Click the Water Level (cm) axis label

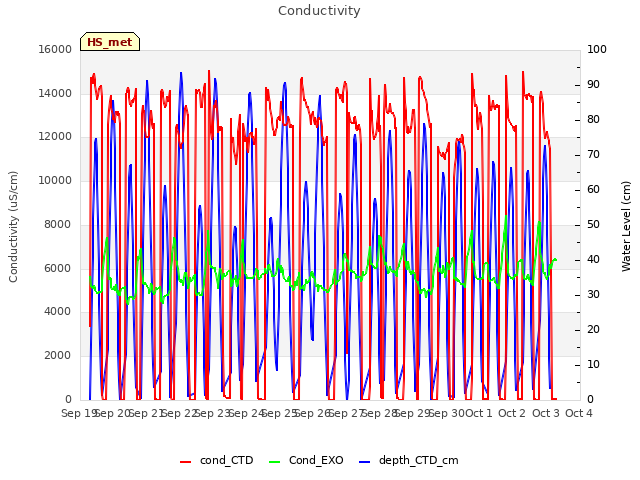click(626, 227)
